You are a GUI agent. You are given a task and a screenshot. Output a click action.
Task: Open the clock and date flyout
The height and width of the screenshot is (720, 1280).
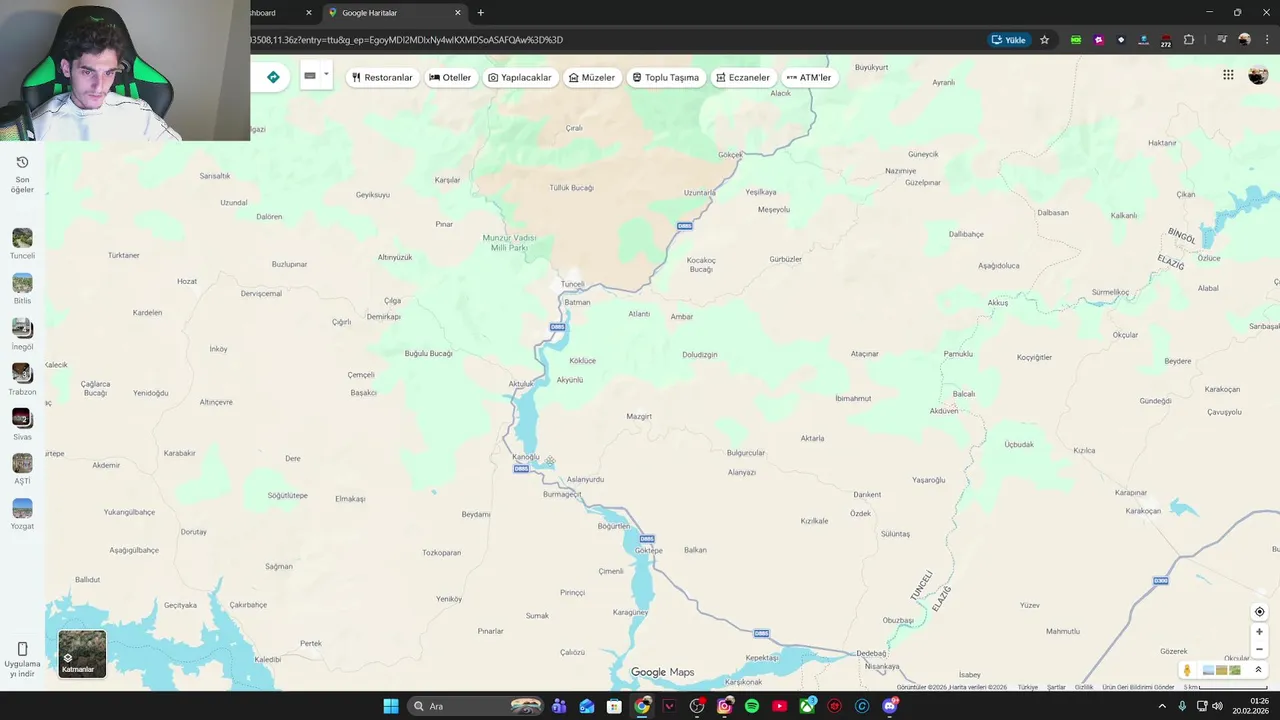tap(1251, 706)
